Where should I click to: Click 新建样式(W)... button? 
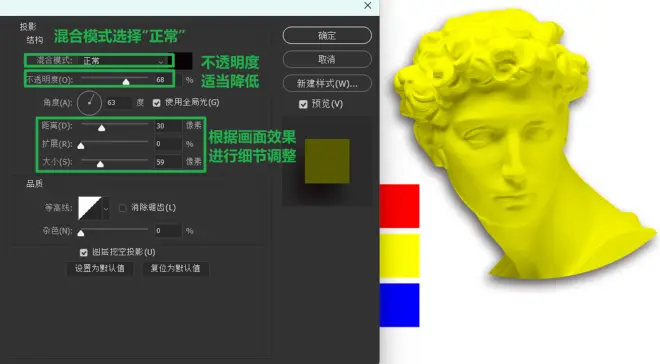pyautogui.click(x=327, y=83)
